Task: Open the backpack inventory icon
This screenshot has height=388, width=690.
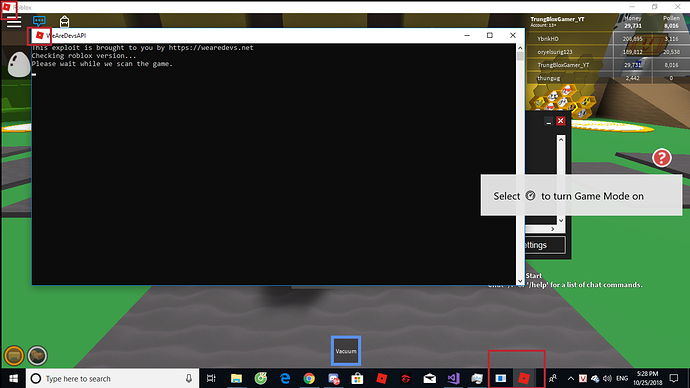Action: pos(64,22)
